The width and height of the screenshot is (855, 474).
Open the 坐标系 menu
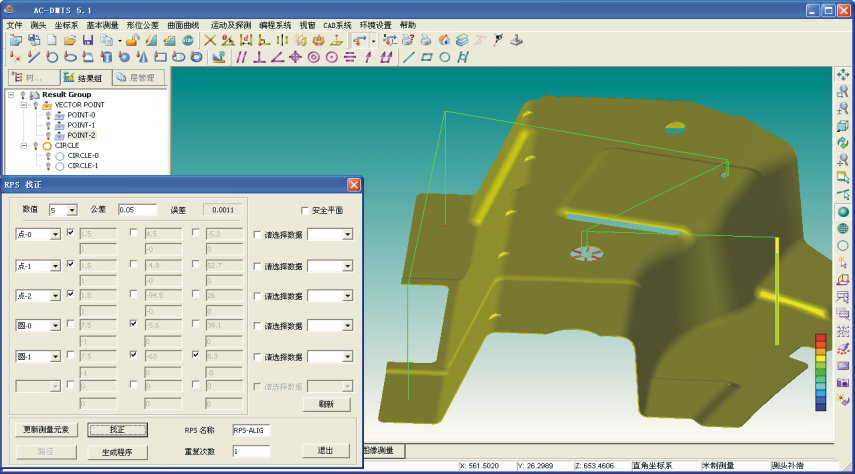click(x=66, y=24)
